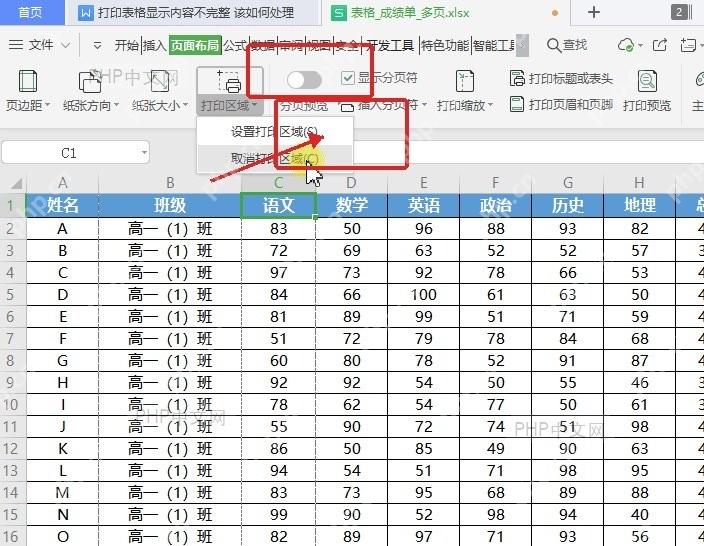This screenshot has height=546, width=704.
Task: Click the 地理 header cell
Action: pos(640,205)
